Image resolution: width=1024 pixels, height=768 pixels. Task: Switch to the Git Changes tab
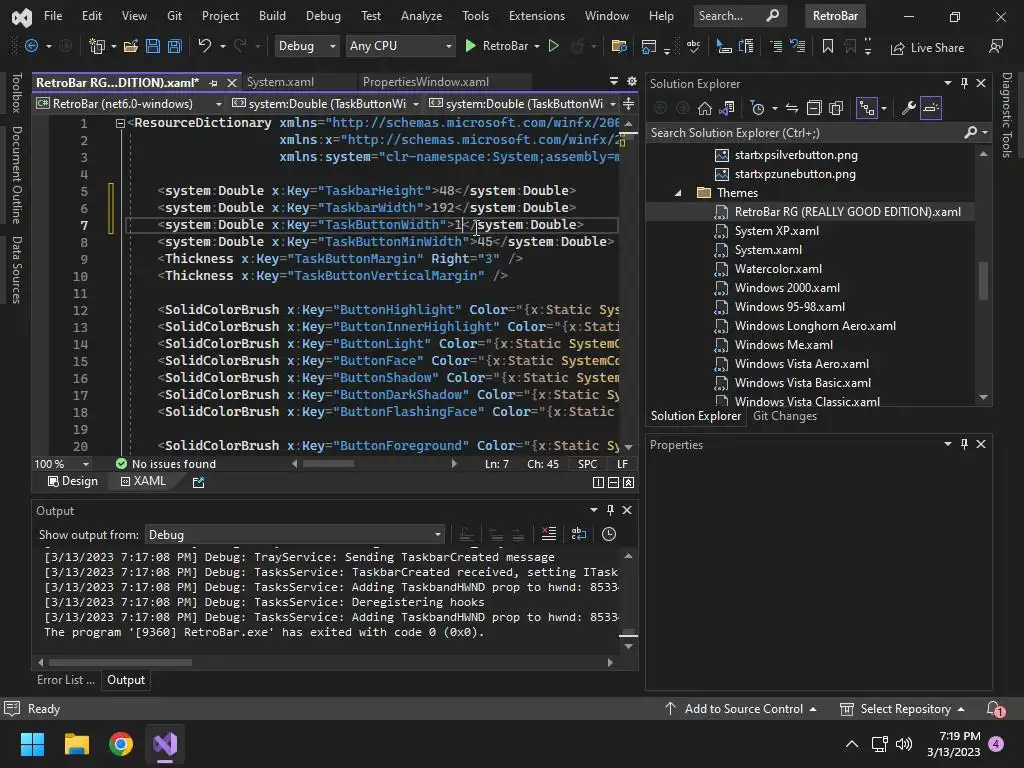pyautogui.click(x=784, y=416)
